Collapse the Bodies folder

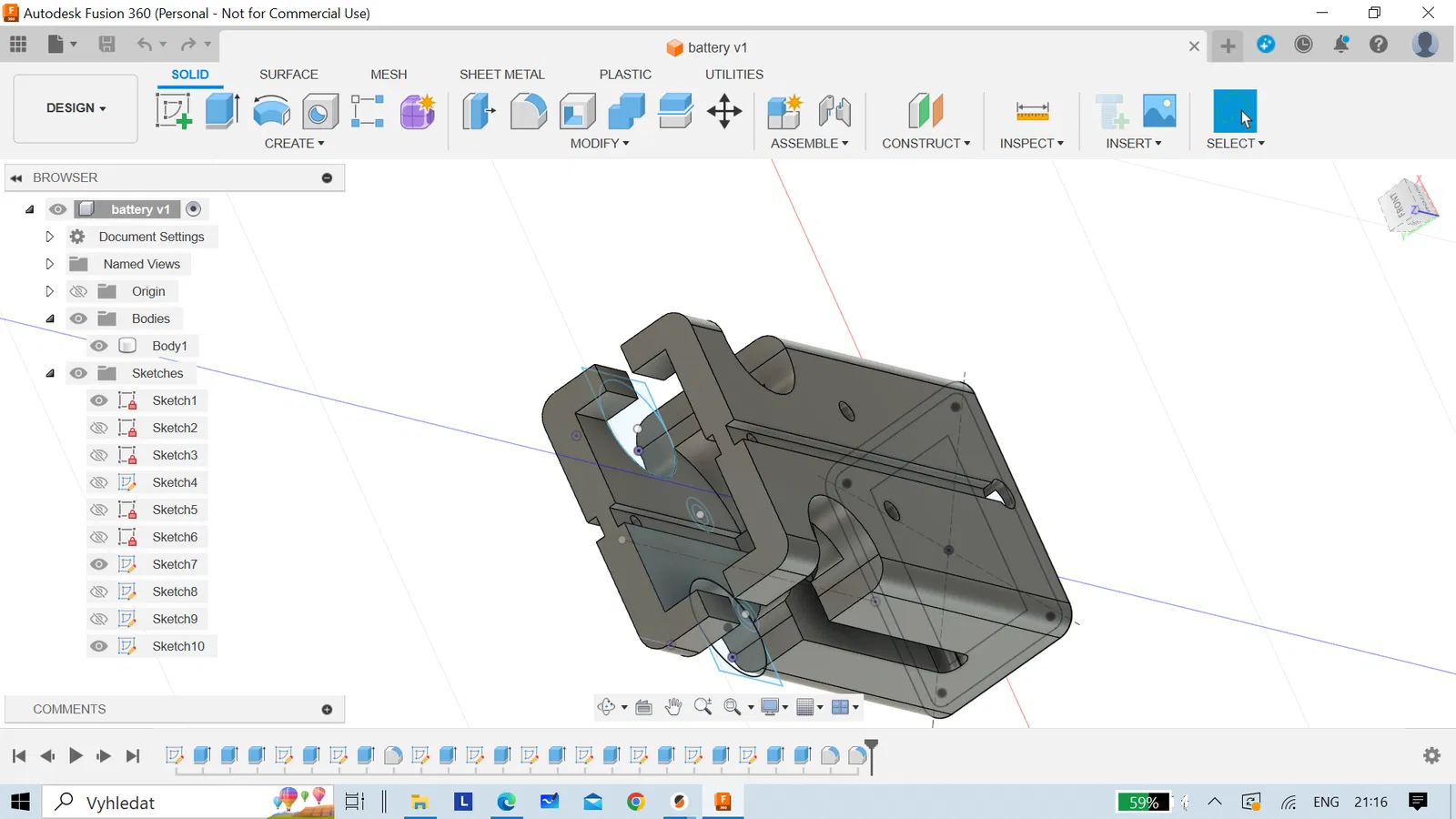50,318
